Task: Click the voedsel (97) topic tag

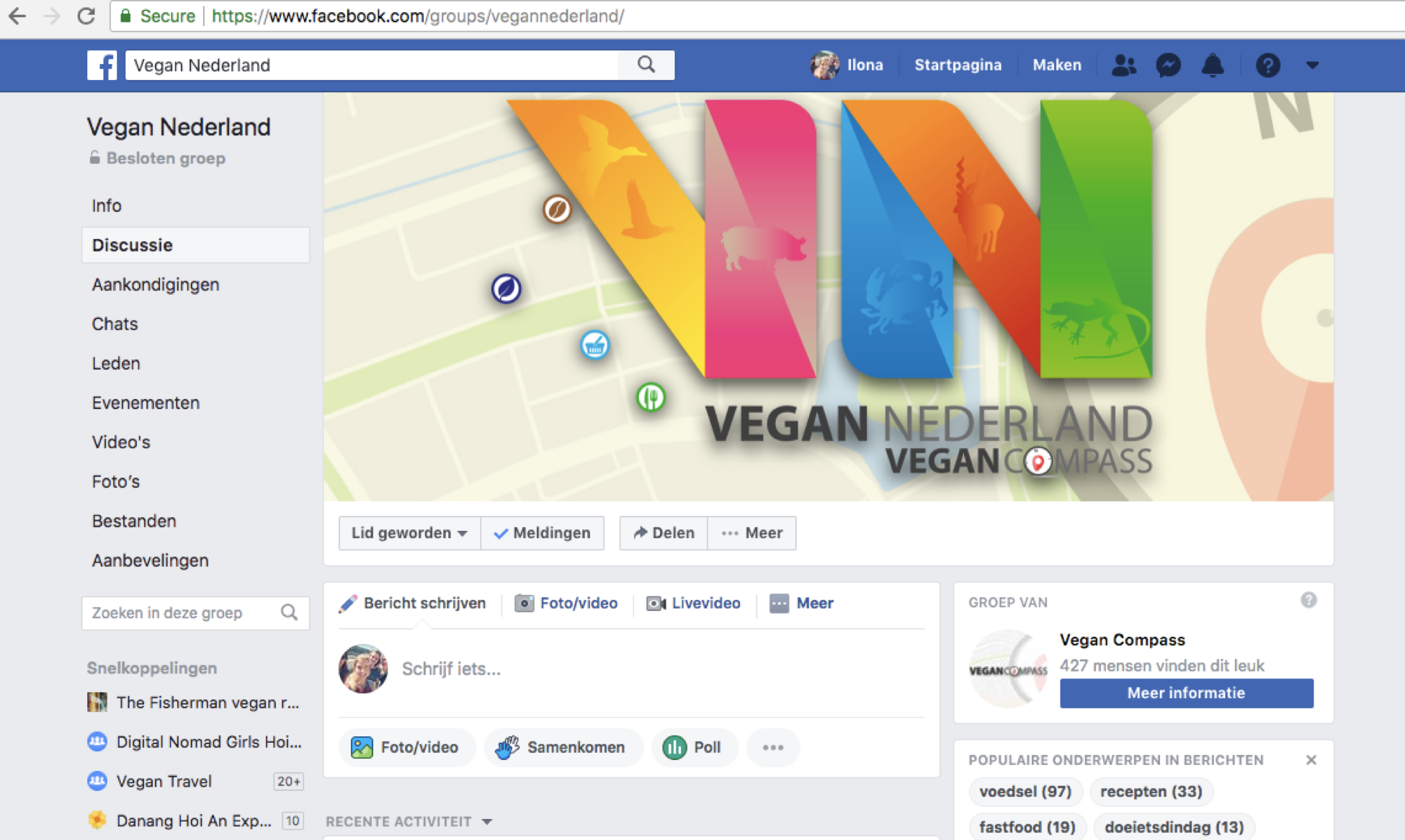Action: pyautogui.click(x=1025, y=791)
